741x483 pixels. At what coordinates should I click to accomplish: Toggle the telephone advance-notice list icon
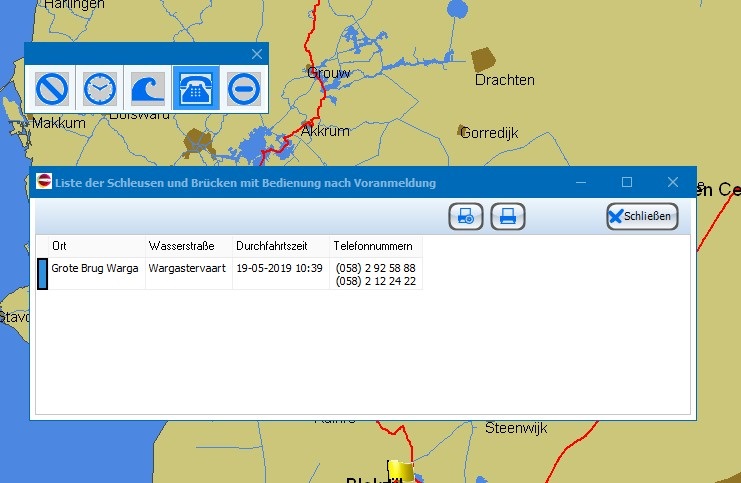pos(195,89)
